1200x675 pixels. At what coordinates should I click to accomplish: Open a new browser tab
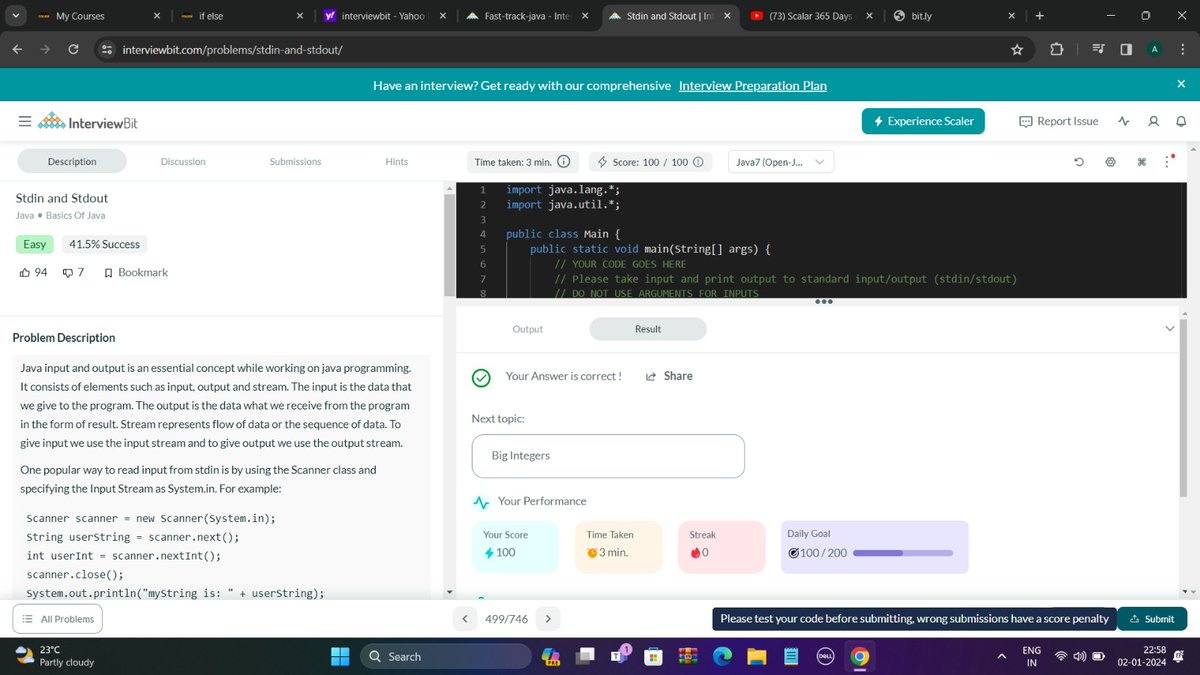pyautogui.click(x=1039, y=16)
